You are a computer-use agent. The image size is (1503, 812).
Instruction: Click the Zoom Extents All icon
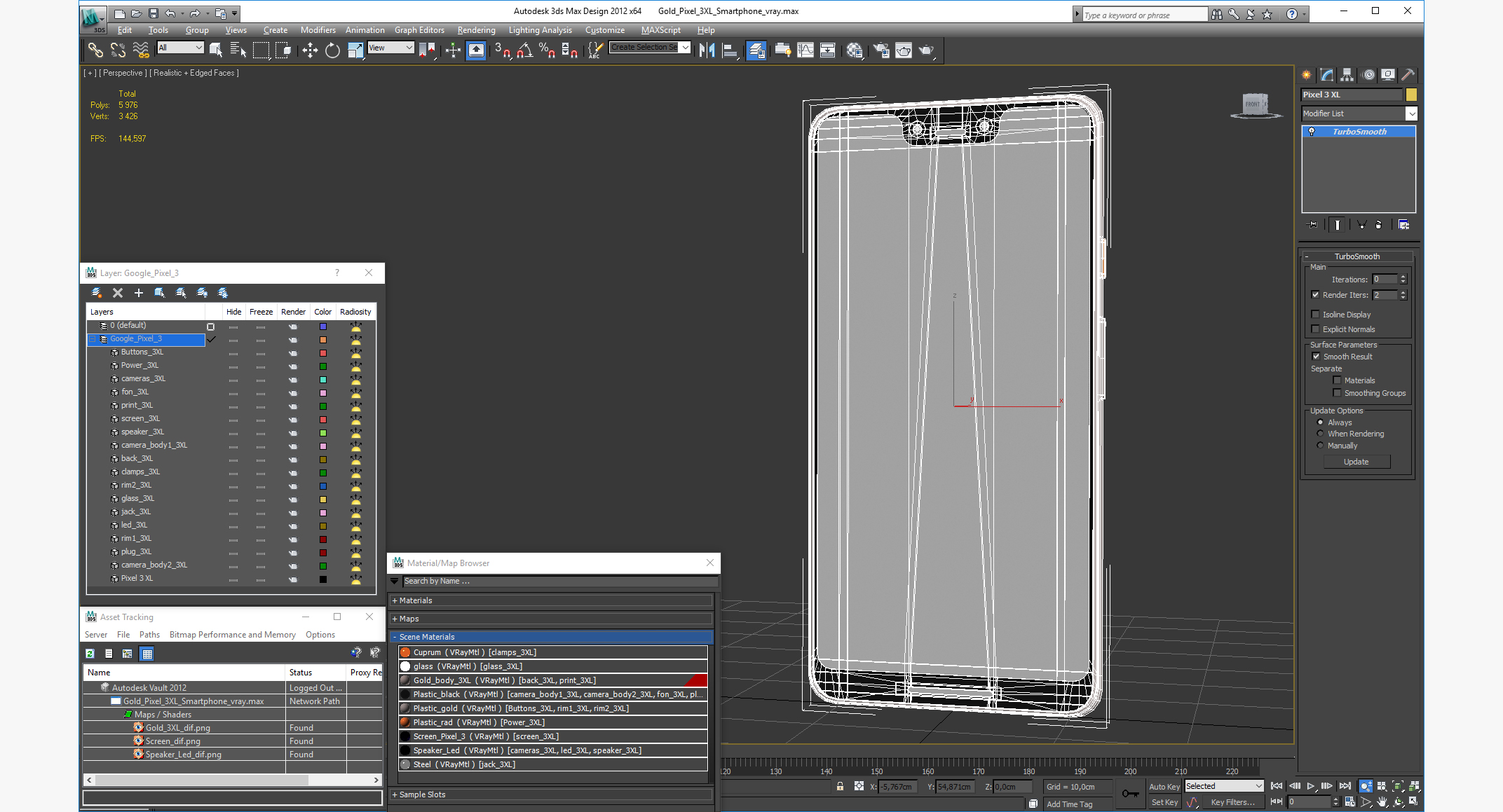[x=1414, y=786]
